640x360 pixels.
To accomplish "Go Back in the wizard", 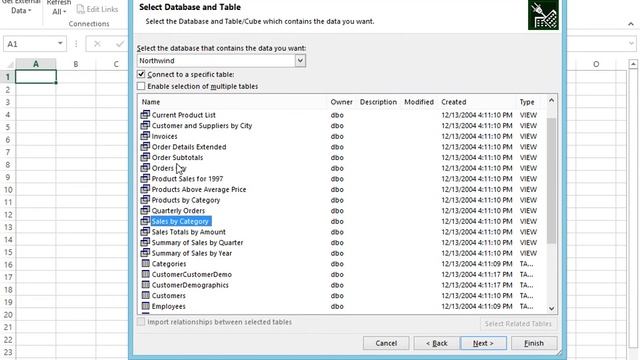I will click(436, 343).
